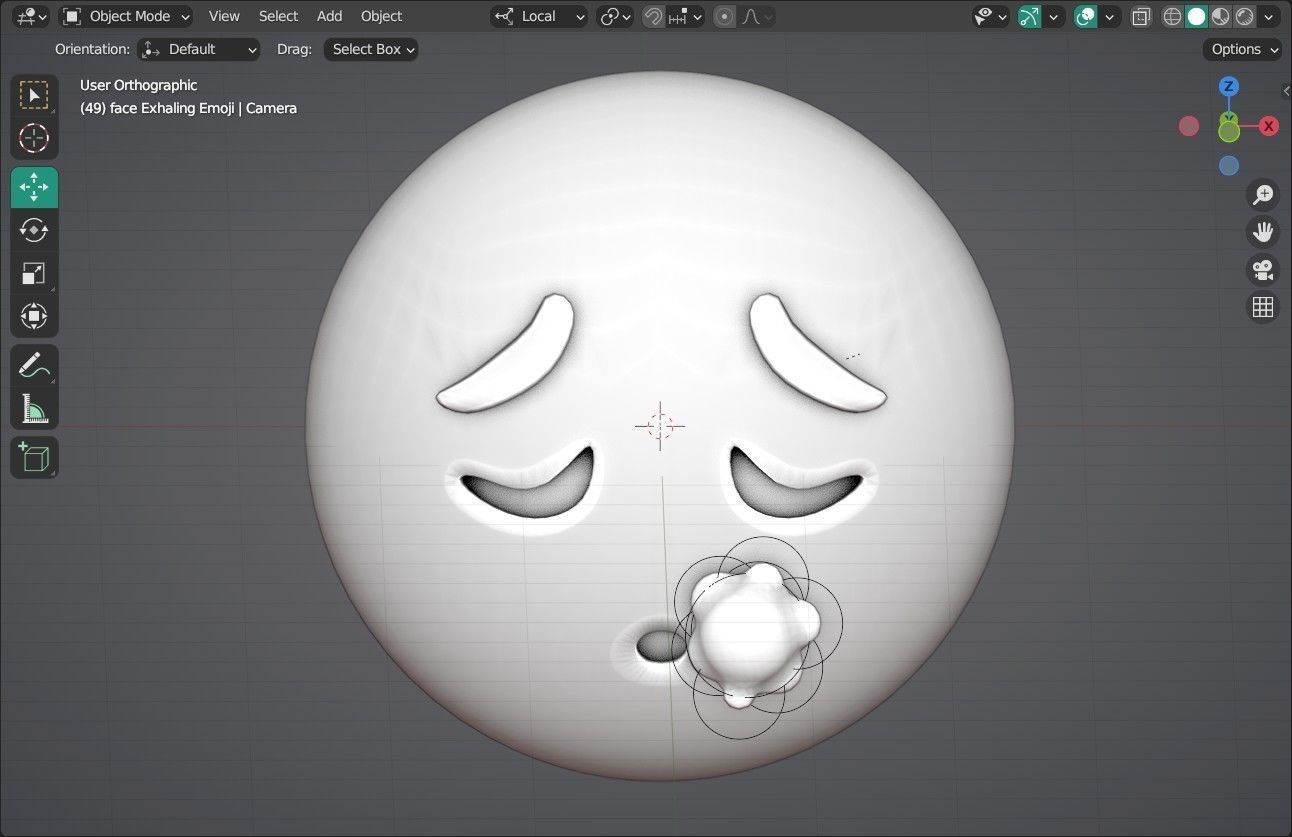Pick the Transform tool
The width and height of the screenshot is (1292, 837).
34,317
